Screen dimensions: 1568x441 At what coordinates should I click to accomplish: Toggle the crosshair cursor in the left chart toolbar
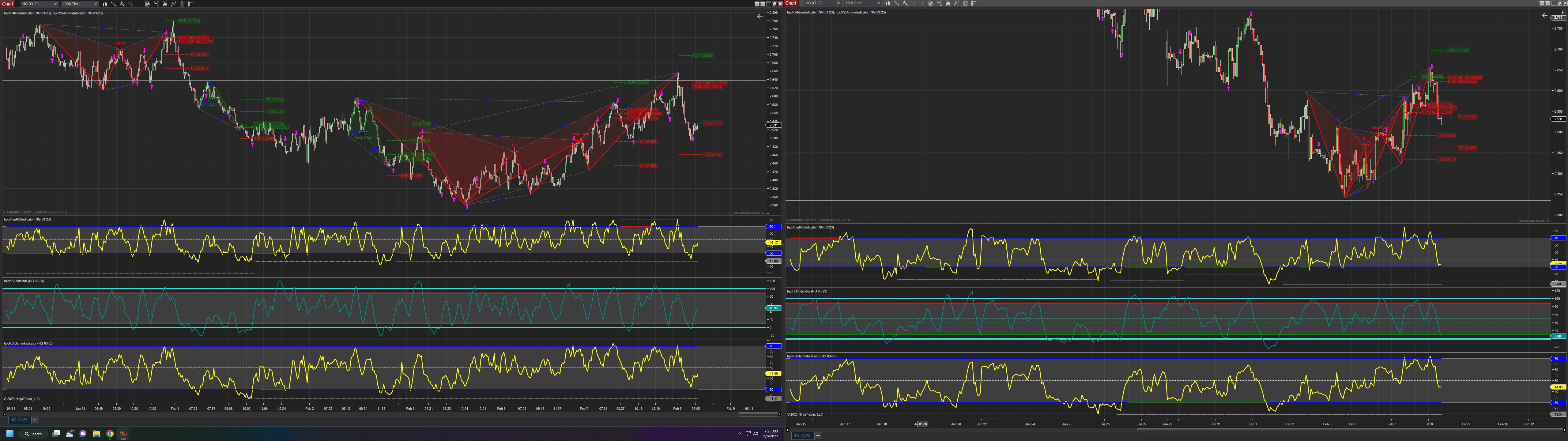[139, 4]
